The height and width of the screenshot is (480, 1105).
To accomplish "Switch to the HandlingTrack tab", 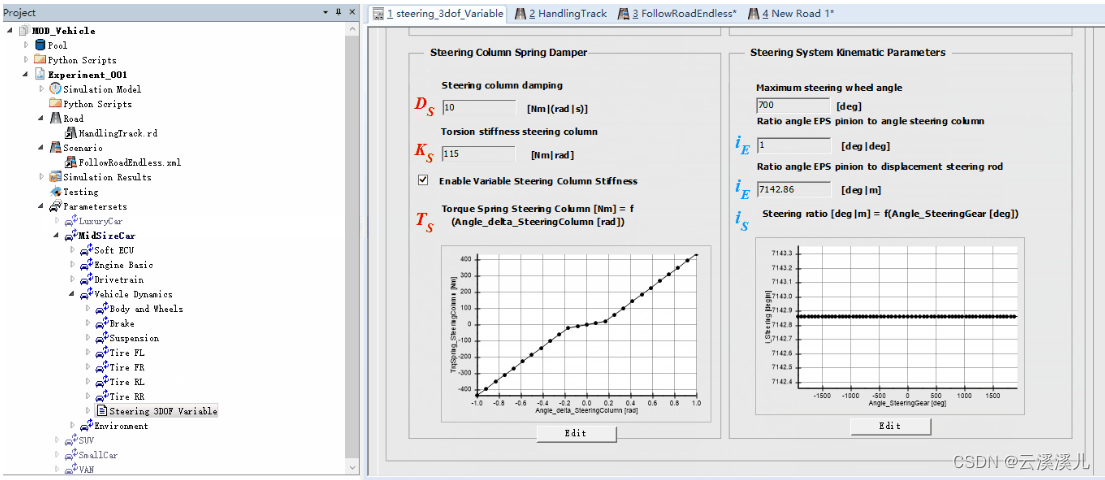I will point(561,13).
